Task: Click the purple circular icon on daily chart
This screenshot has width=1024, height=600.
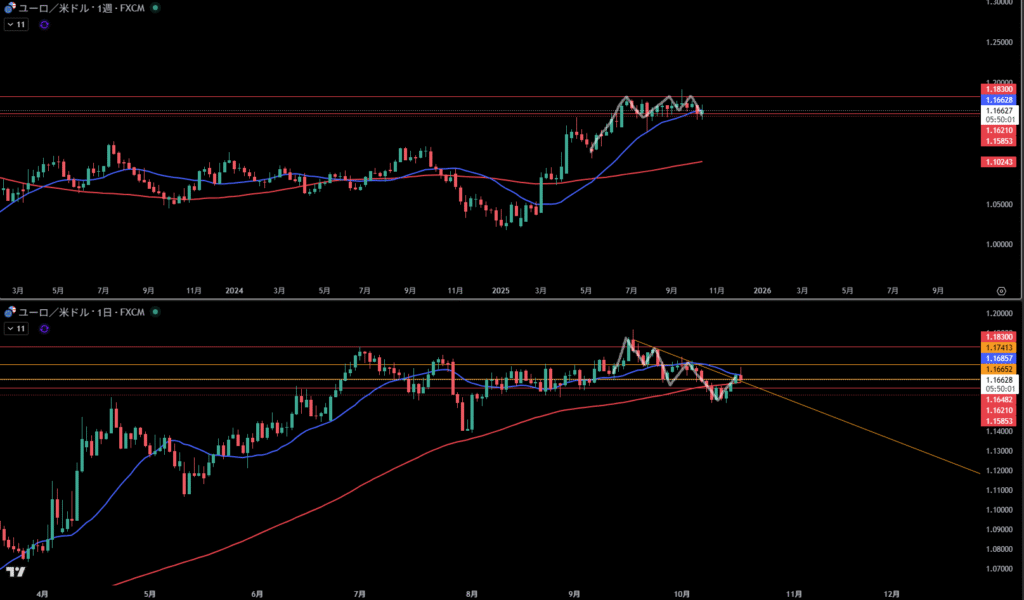Action: click(44, 328)
